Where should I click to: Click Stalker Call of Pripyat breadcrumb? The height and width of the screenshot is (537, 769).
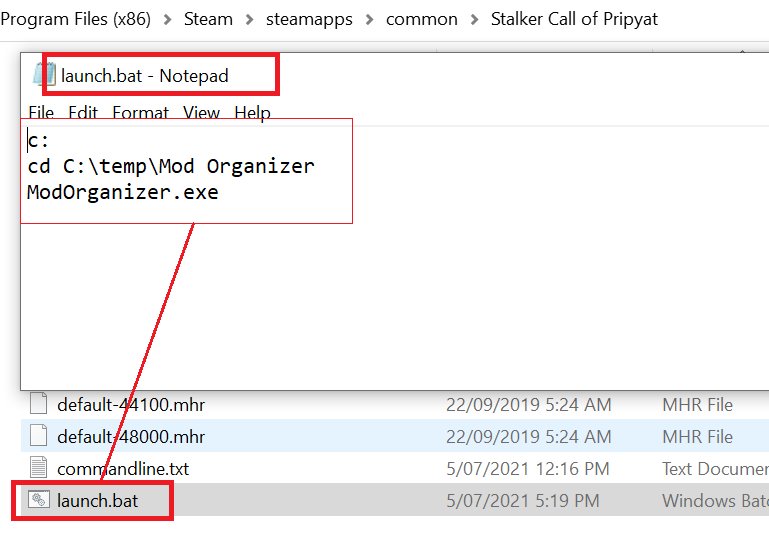(574, 19)
